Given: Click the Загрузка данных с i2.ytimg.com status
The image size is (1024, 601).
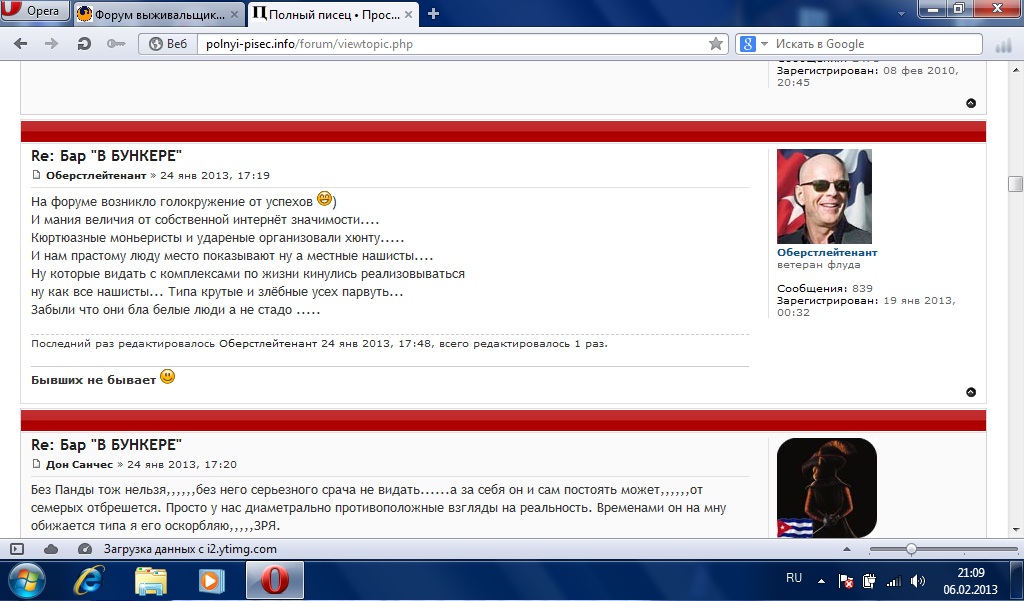Looking at the screenshot, I should (x=190, y=549).
